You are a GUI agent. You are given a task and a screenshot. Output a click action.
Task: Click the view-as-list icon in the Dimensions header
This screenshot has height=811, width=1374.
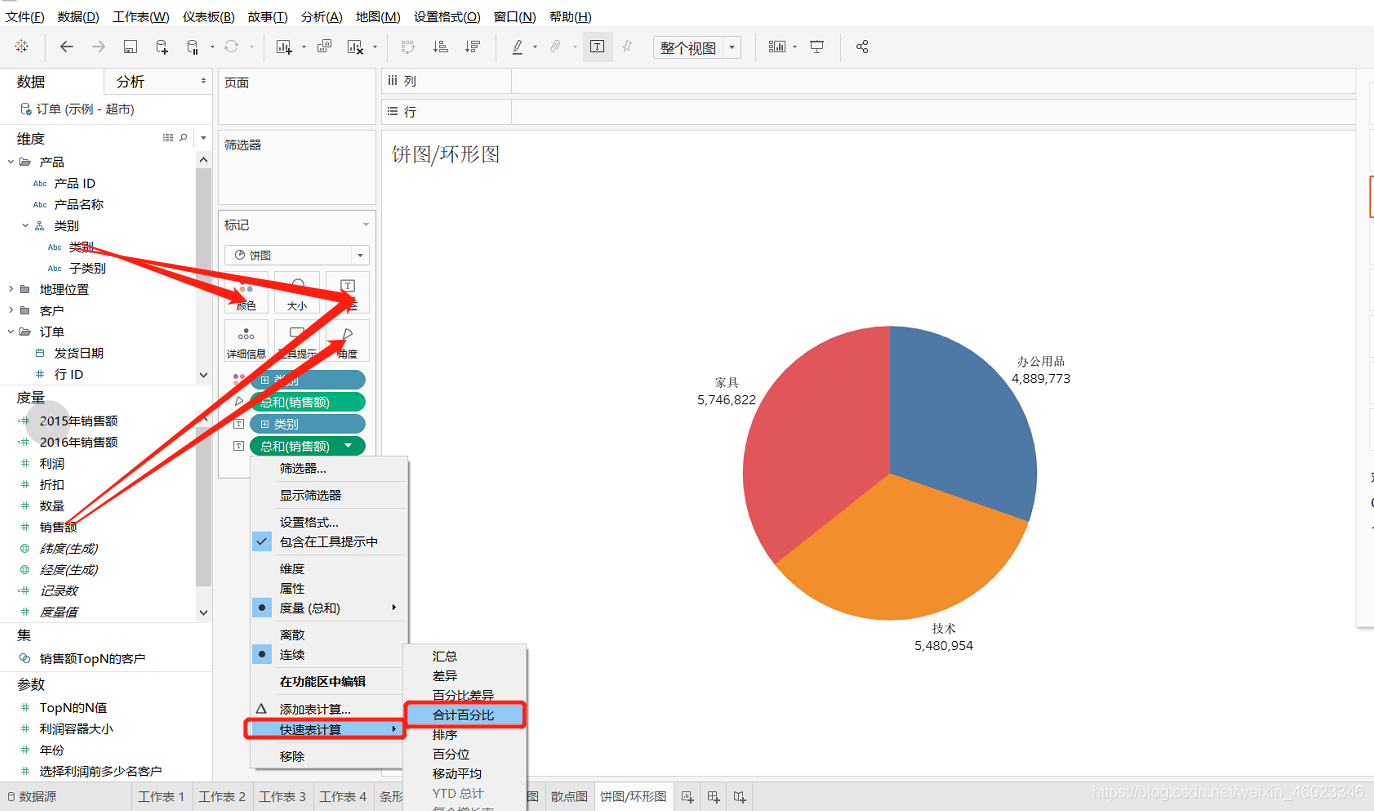[168, 138]
